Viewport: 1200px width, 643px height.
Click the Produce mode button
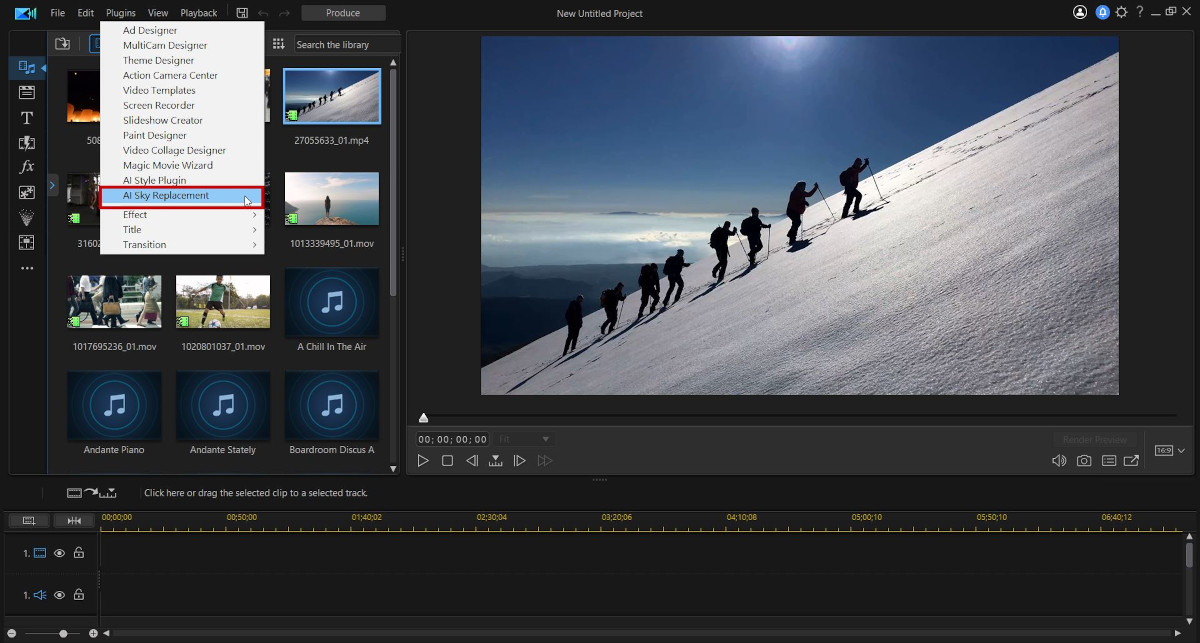pos(343,12)
